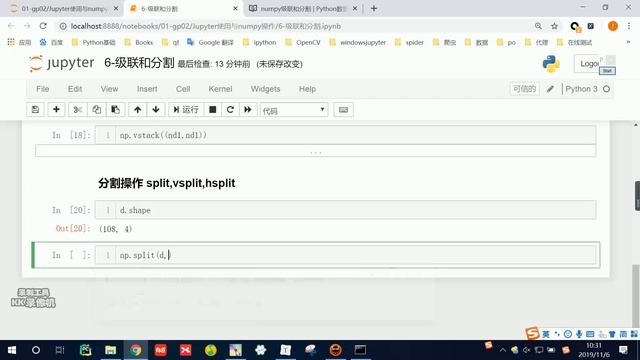Open the taskbar clock showing 10:31
The height and width of the screenshot is (360, 640).
pos(594,350)
